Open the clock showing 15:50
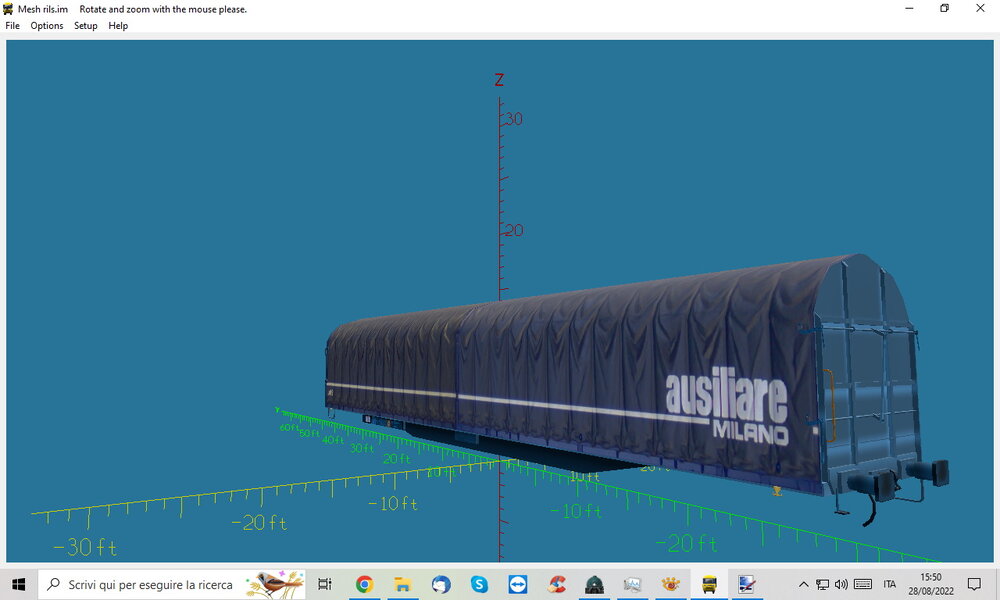This screenshot has height=600, width=1000. click(930, 584)
